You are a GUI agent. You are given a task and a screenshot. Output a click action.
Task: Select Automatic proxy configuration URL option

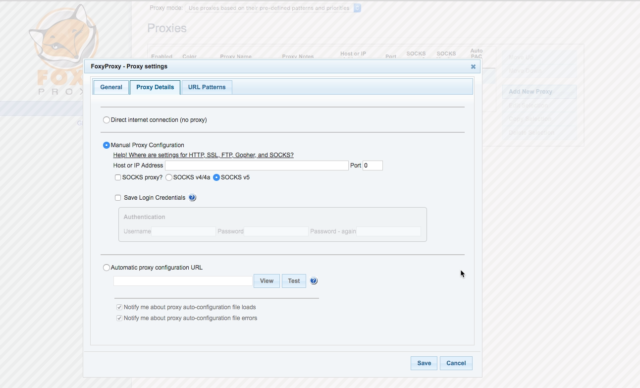106,268
